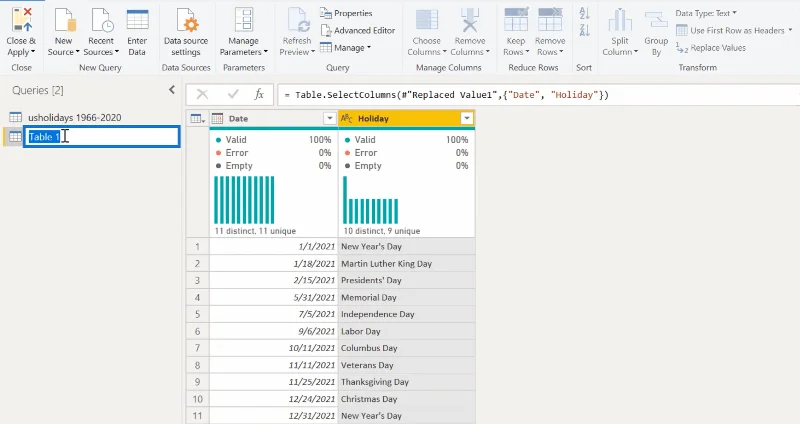
Task: Click the Remove Columns icon
Action: 470,19
